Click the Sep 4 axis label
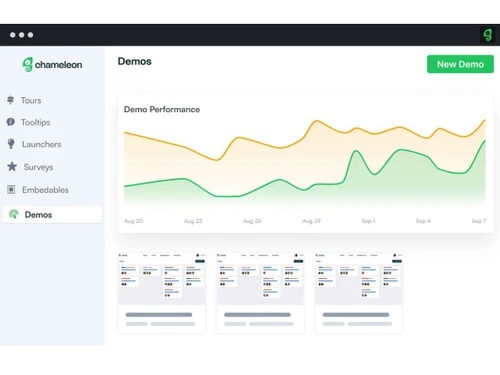This screenshot has width=500, height=375. pos(423,221)
